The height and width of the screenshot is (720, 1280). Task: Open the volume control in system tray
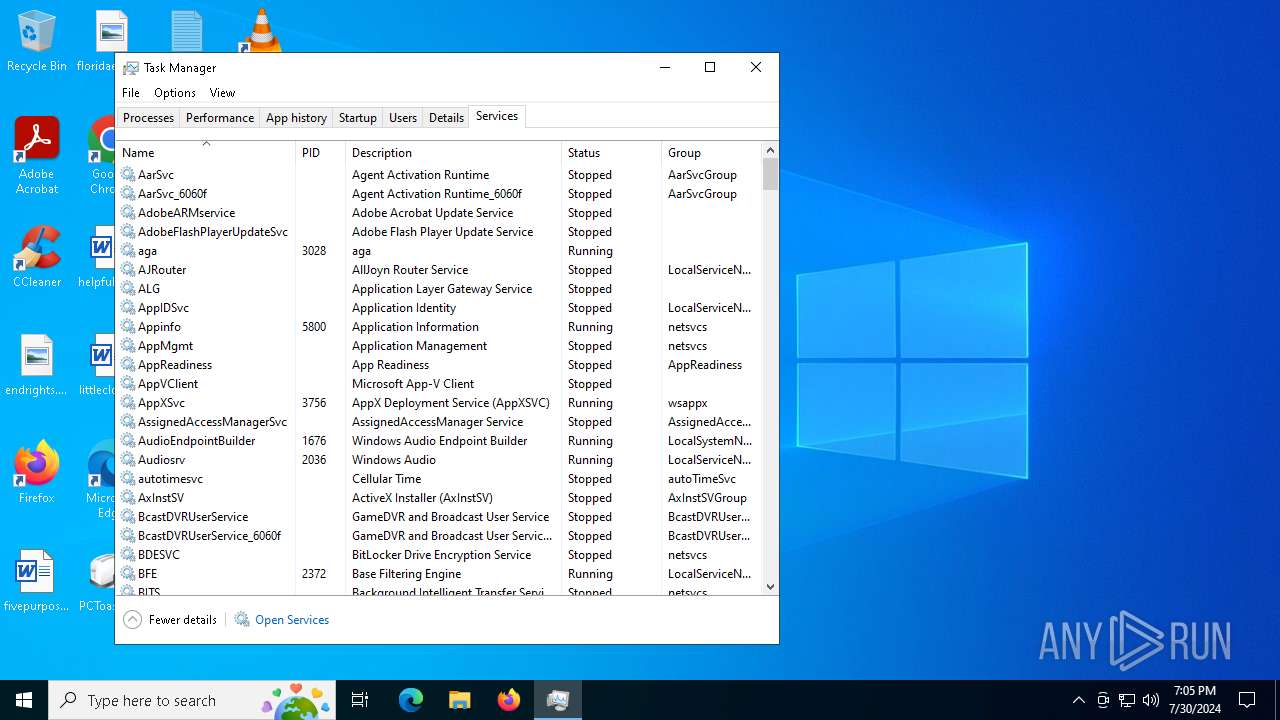(1151, 700)
